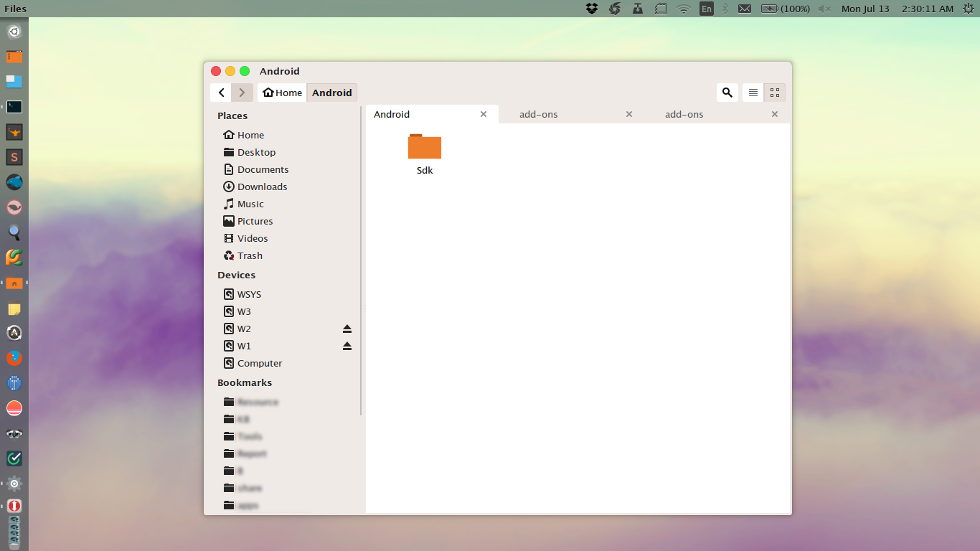Switch to grid icon view
Image resolution: width=980 pixels, height=551 pixels.
(774, 92)
